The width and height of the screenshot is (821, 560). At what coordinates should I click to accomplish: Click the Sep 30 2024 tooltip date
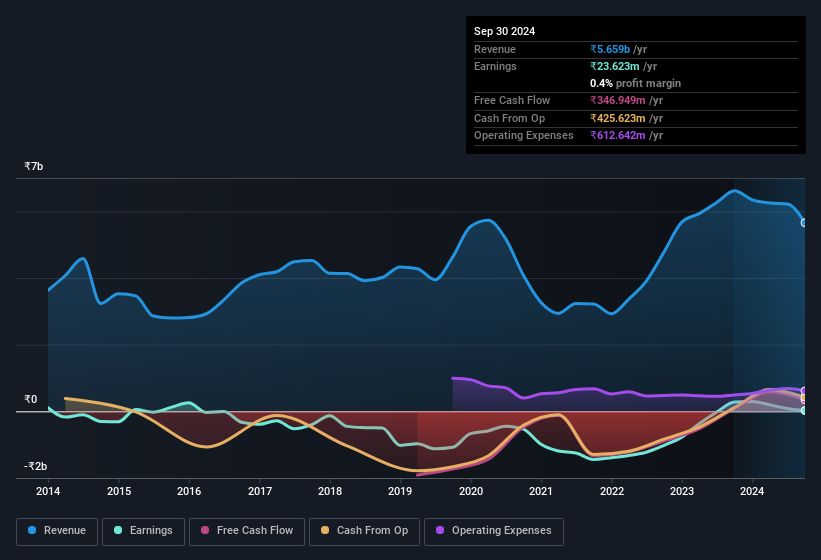pos(505,31)
